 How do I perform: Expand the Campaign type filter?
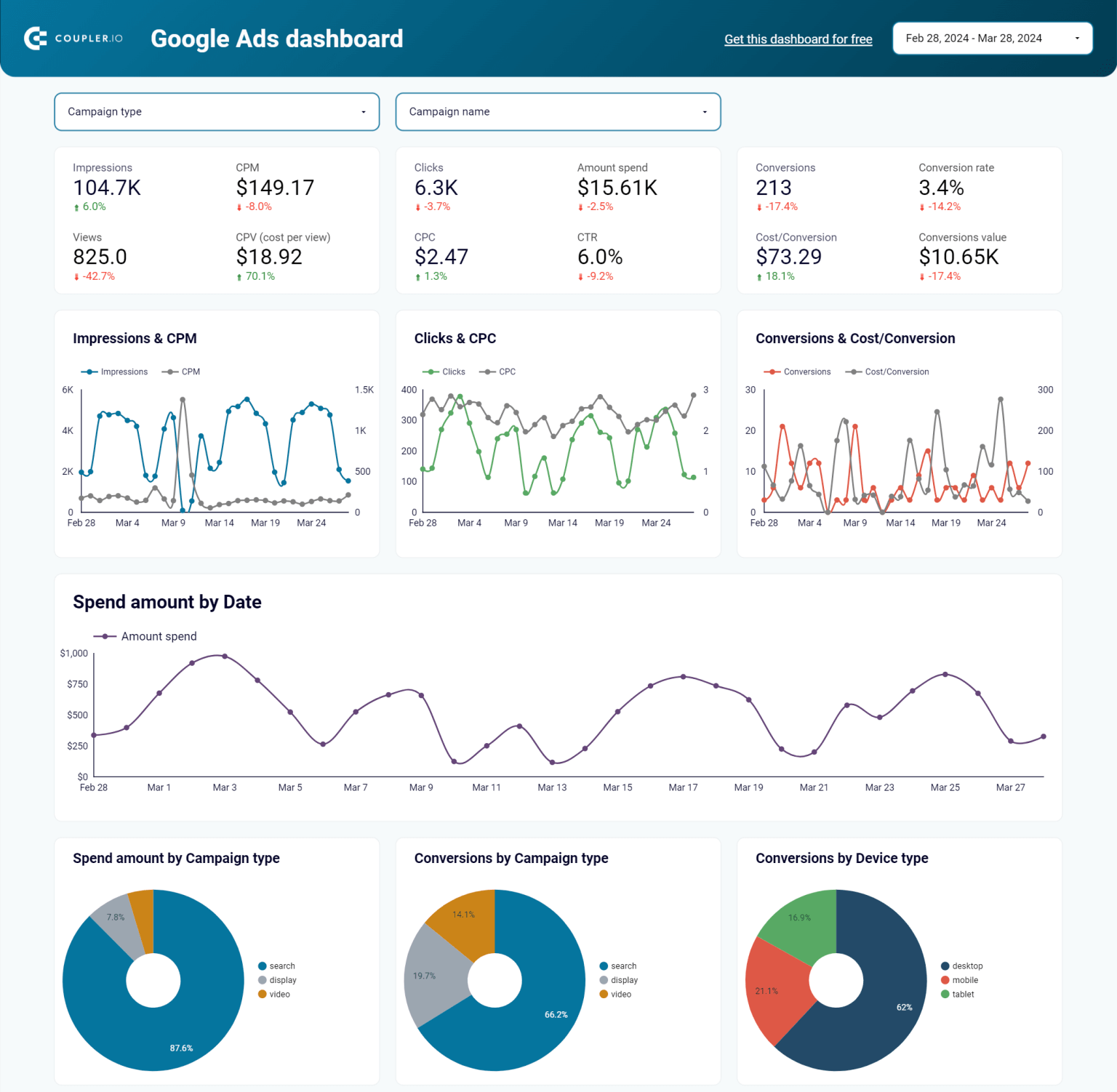pyautogui.click(x=217, y=112)
